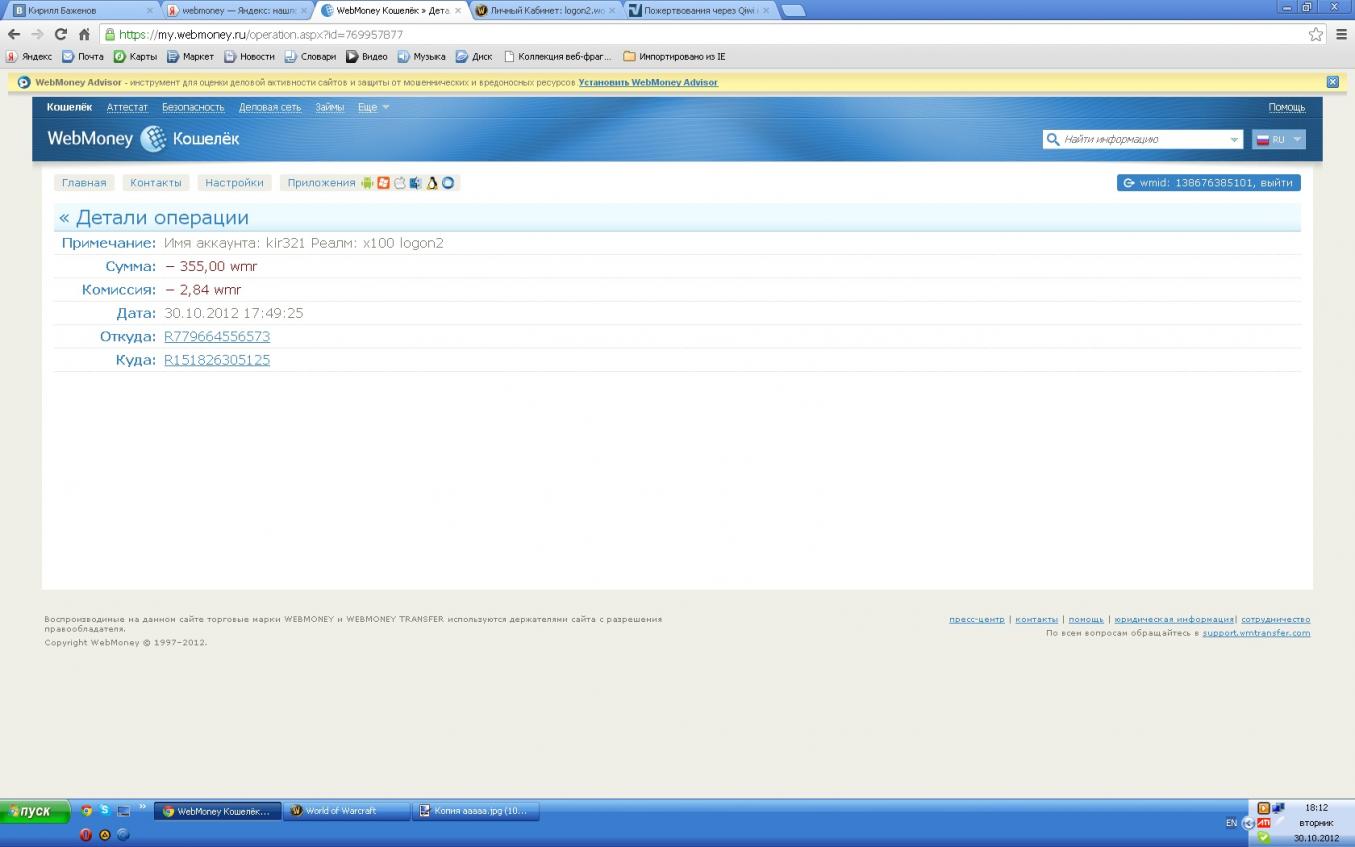1355x847 pixels.
Task: Click the Android app icon
Action: tap(367, 183)
